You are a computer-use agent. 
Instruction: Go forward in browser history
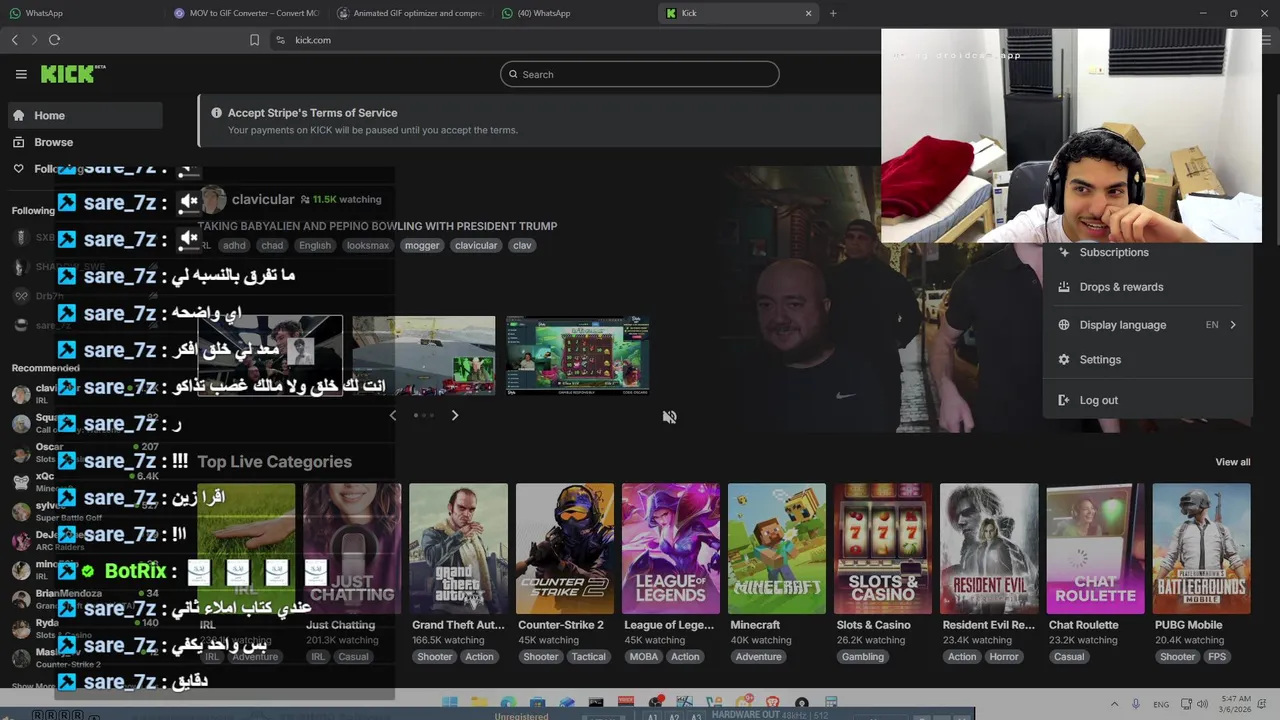(x=34, y=40)
